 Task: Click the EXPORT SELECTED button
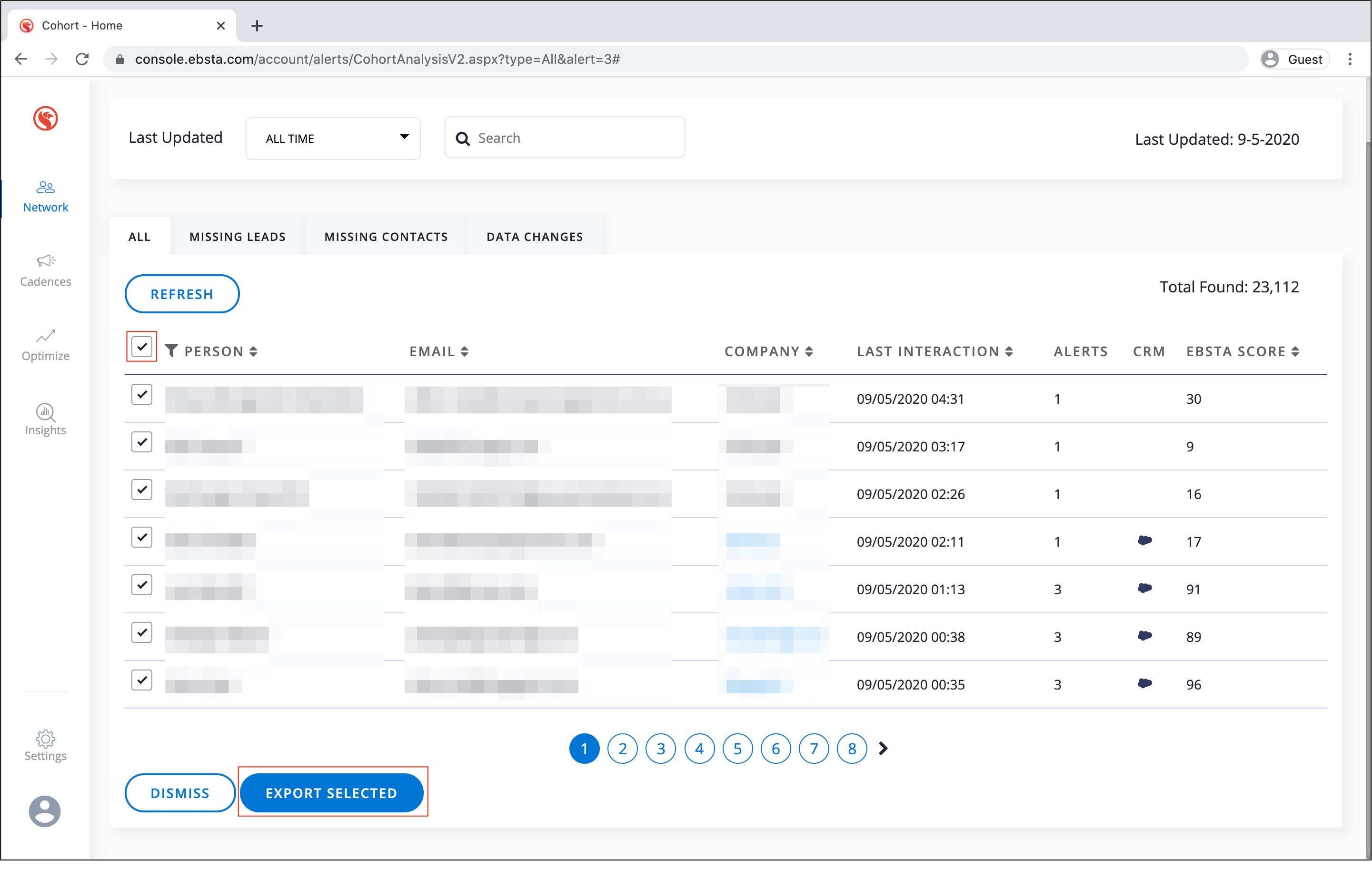coord(331,793)
